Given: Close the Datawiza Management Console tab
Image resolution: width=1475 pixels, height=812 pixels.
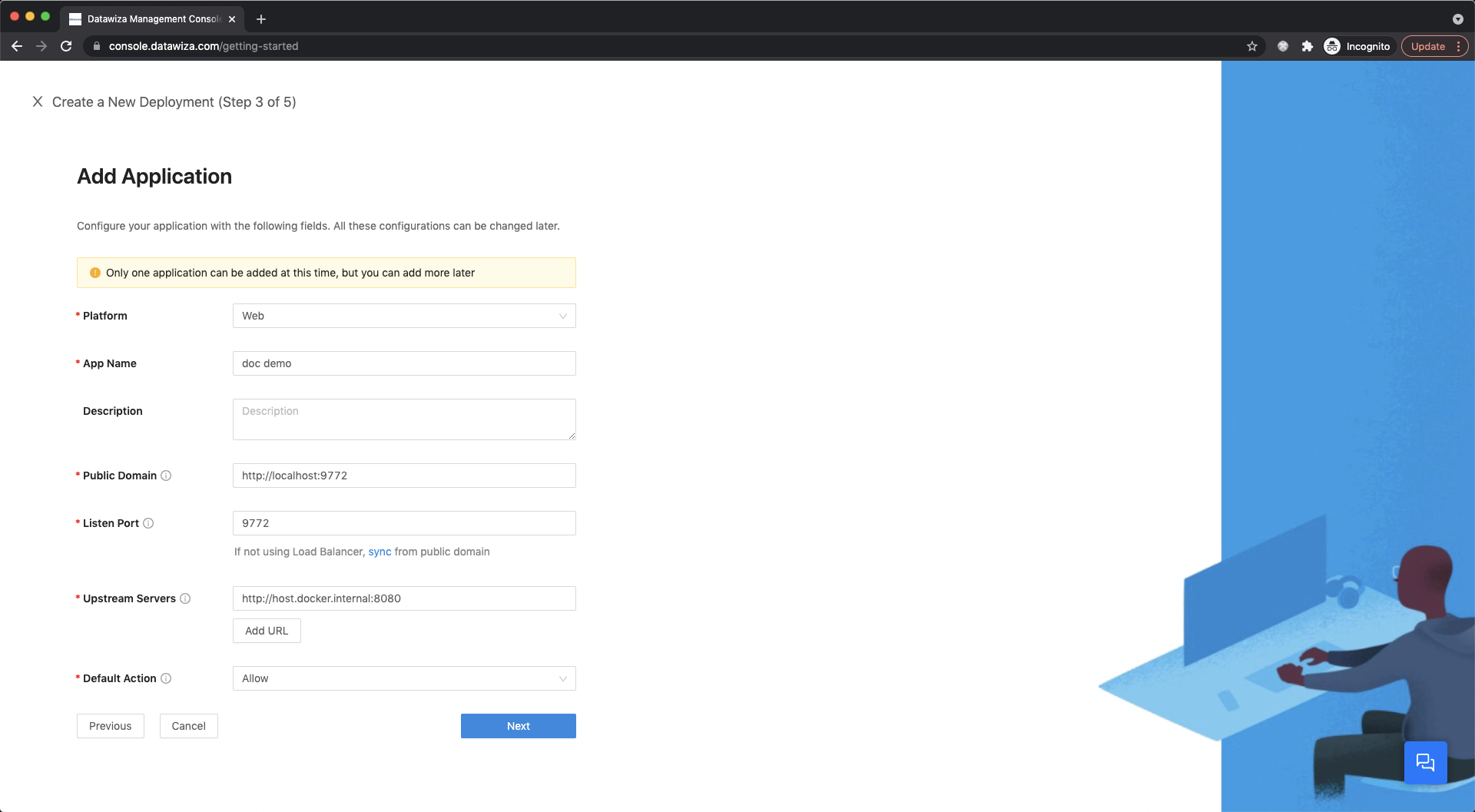Looking at the screenshot, I should point(232,19).
